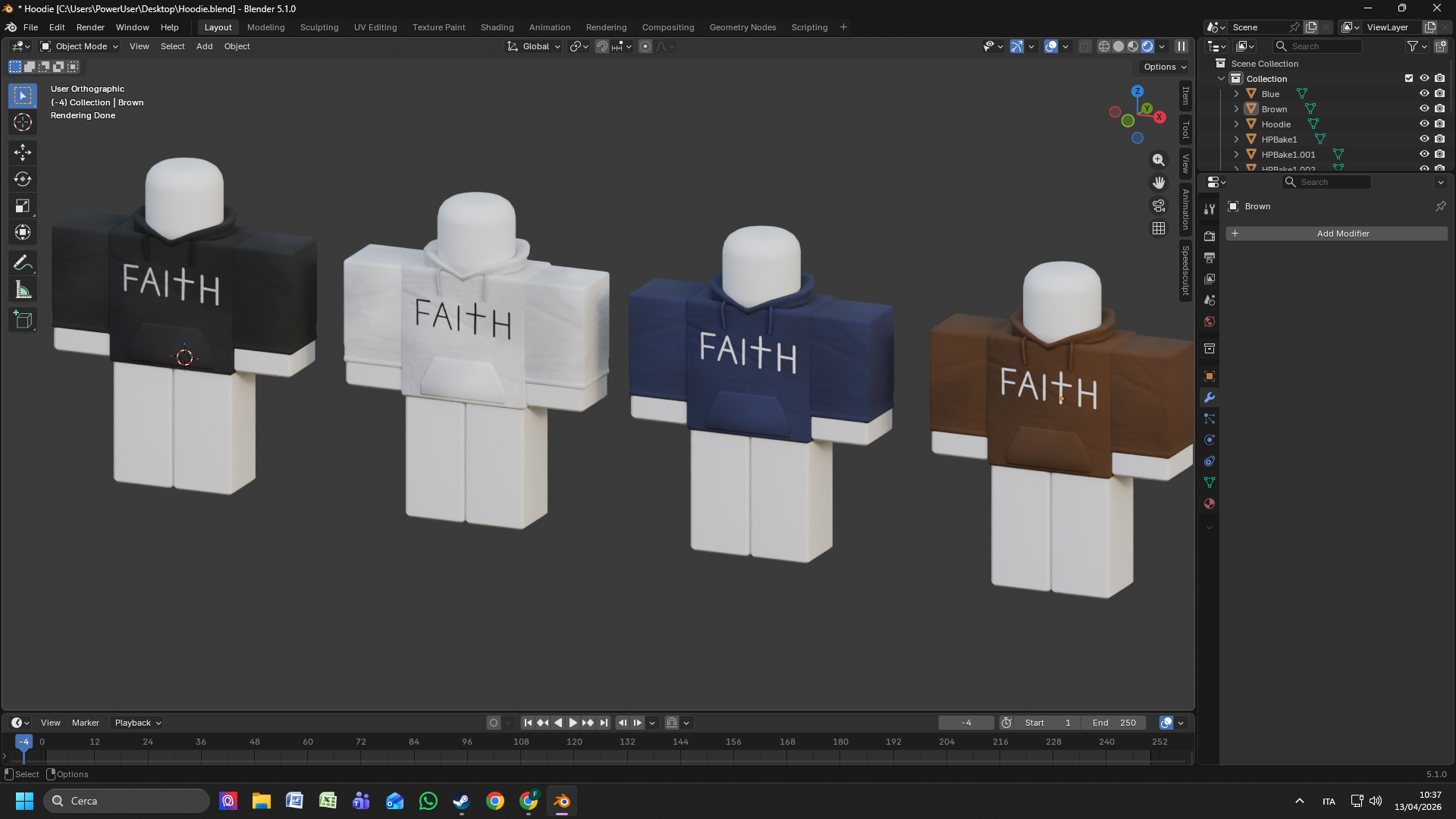The height and width of the screenshot is (819, 1456).
Task: Open the Material properties tab
Action: 1210,504
